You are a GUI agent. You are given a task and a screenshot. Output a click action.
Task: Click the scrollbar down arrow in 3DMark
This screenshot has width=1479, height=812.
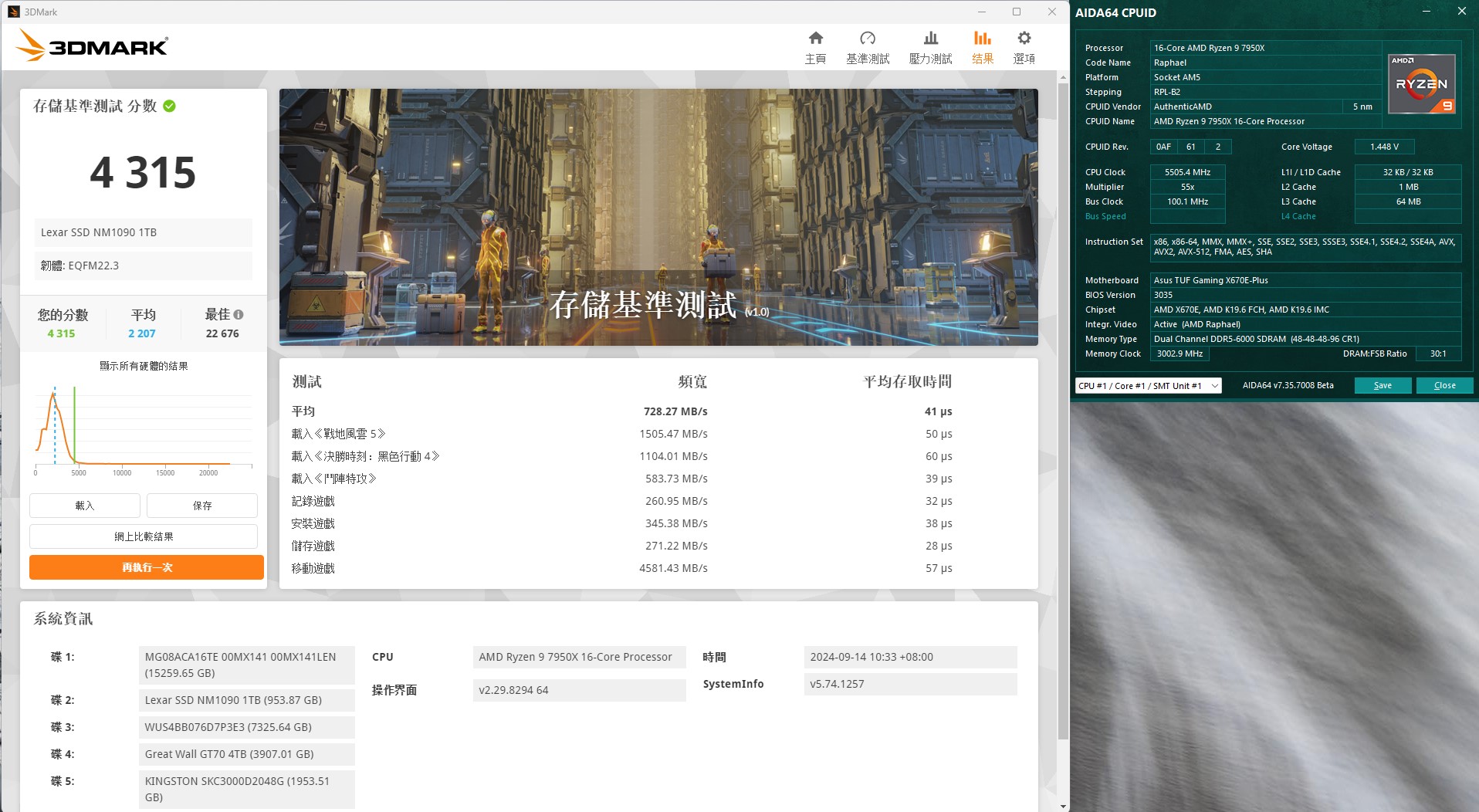pyautogui.click(x=1063, y=806)
